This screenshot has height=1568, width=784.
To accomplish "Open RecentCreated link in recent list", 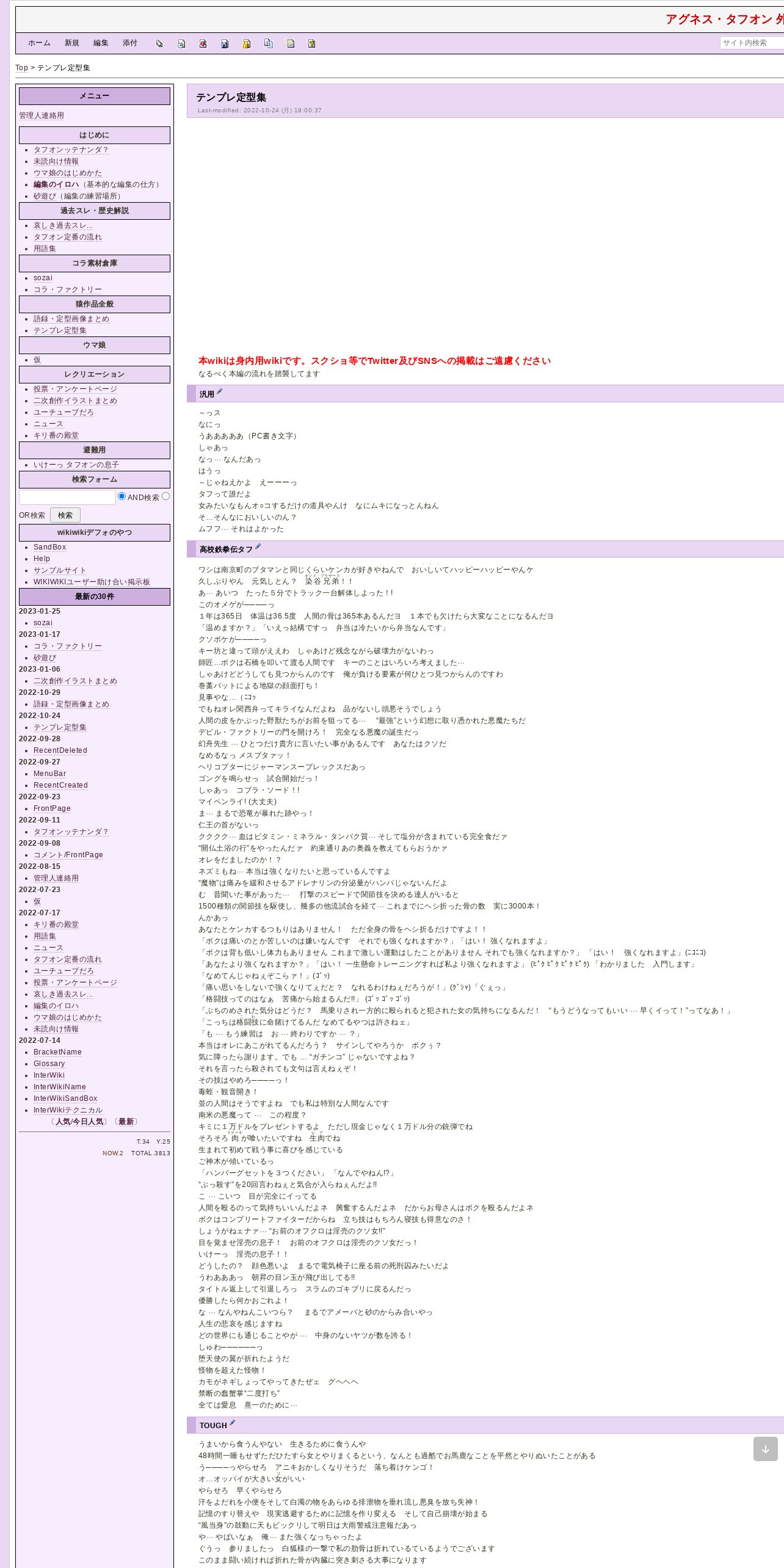I will (60, 785).
